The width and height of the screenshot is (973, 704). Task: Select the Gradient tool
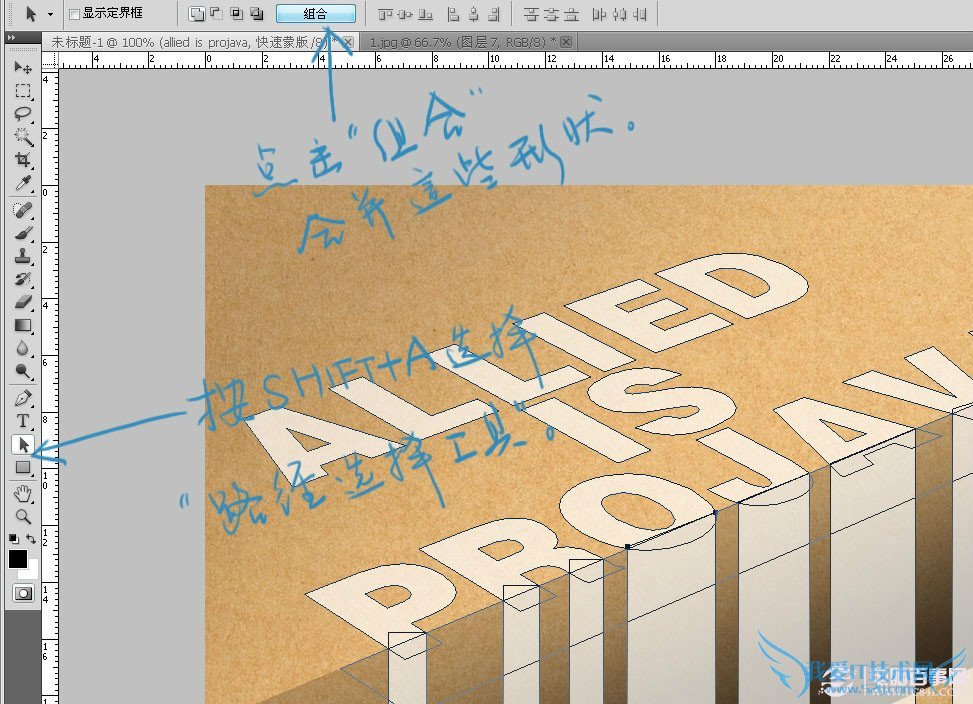pyautogui.click(x=23, y=325)
